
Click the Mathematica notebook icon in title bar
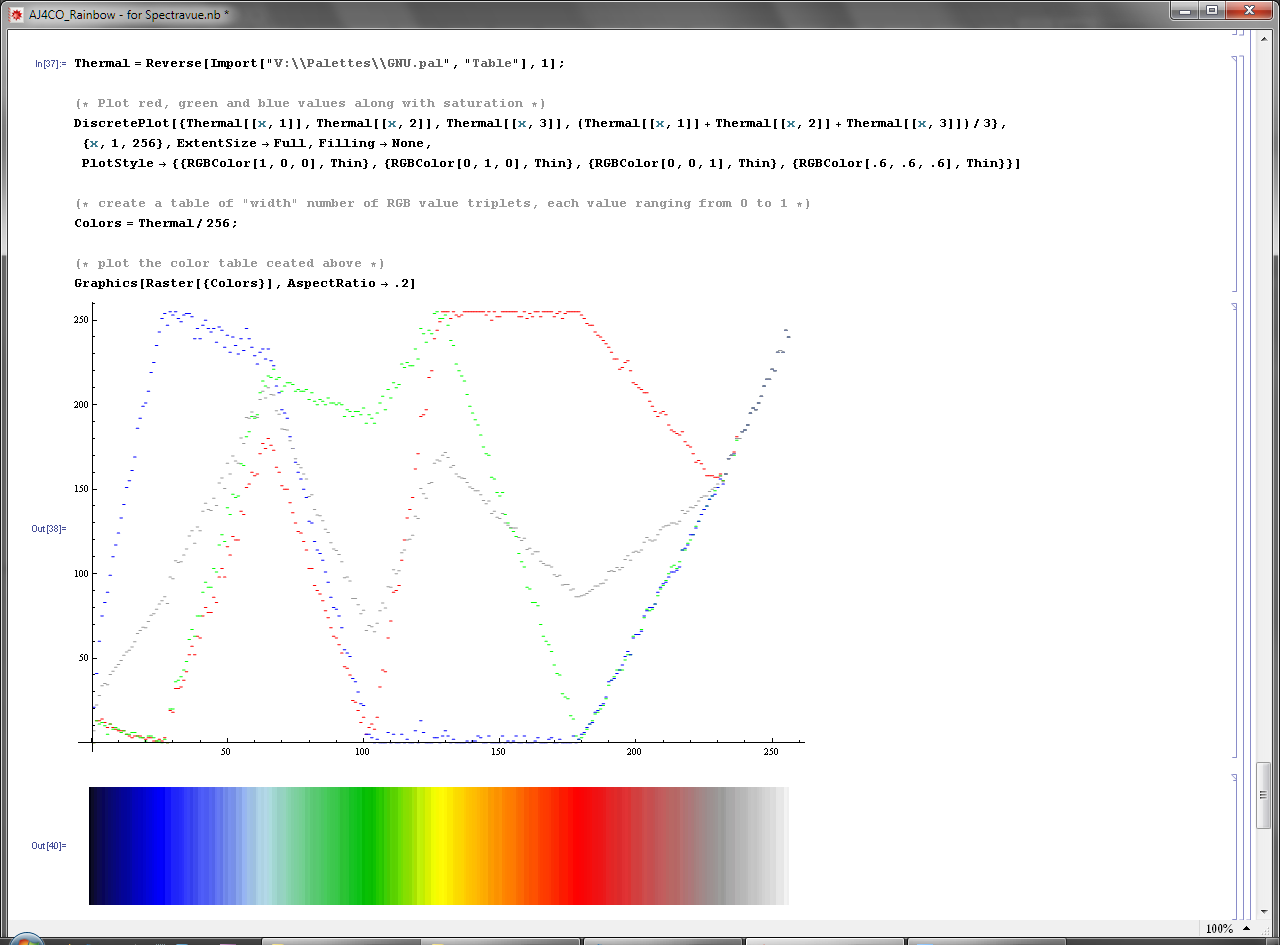tap(16, 15)
